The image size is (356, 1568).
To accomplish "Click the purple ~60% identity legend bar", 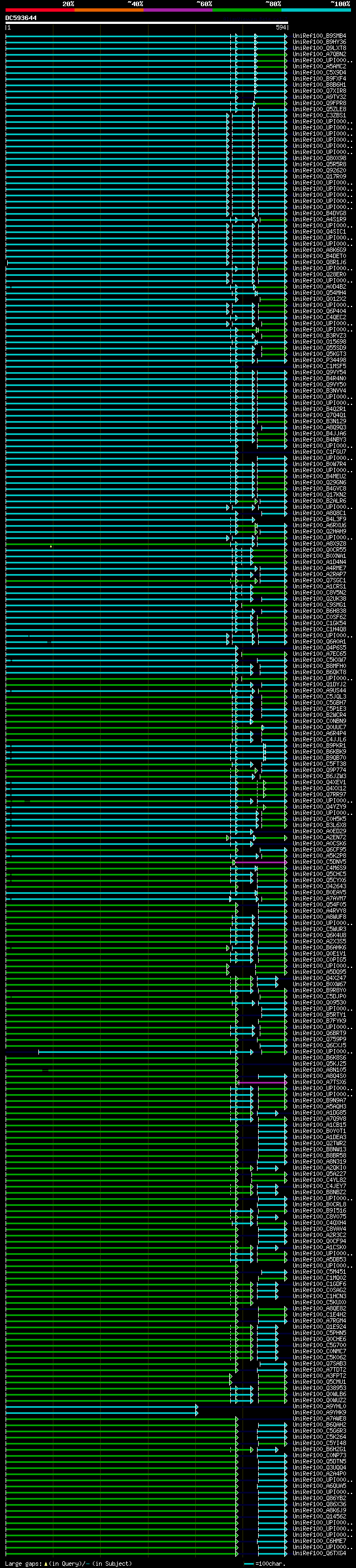I will coord(177,10).
